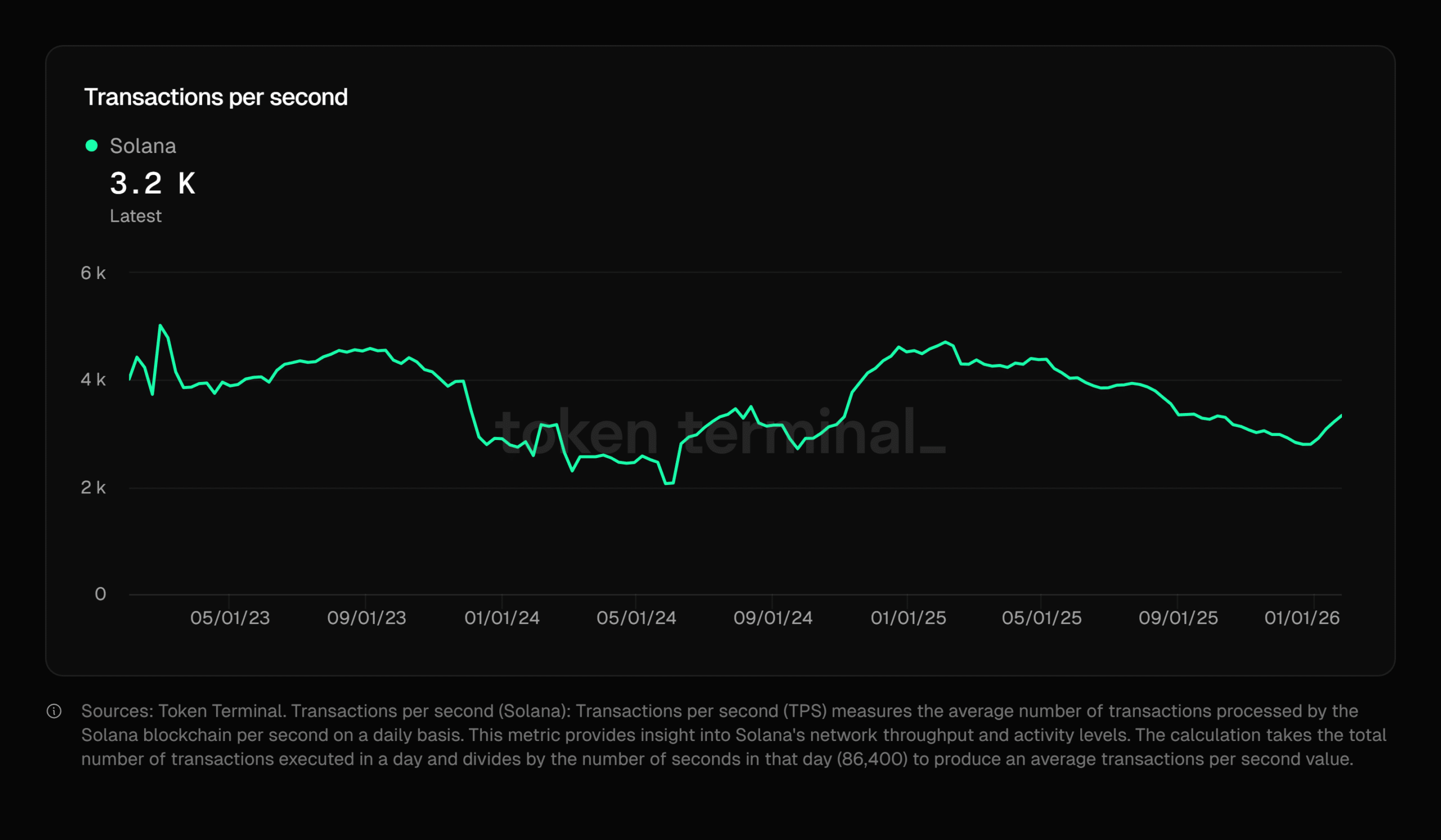Viewport: 1441px width, 840px height.
Task: Click the 01/01/26 x-axis date label
Action: point(1302,618)
